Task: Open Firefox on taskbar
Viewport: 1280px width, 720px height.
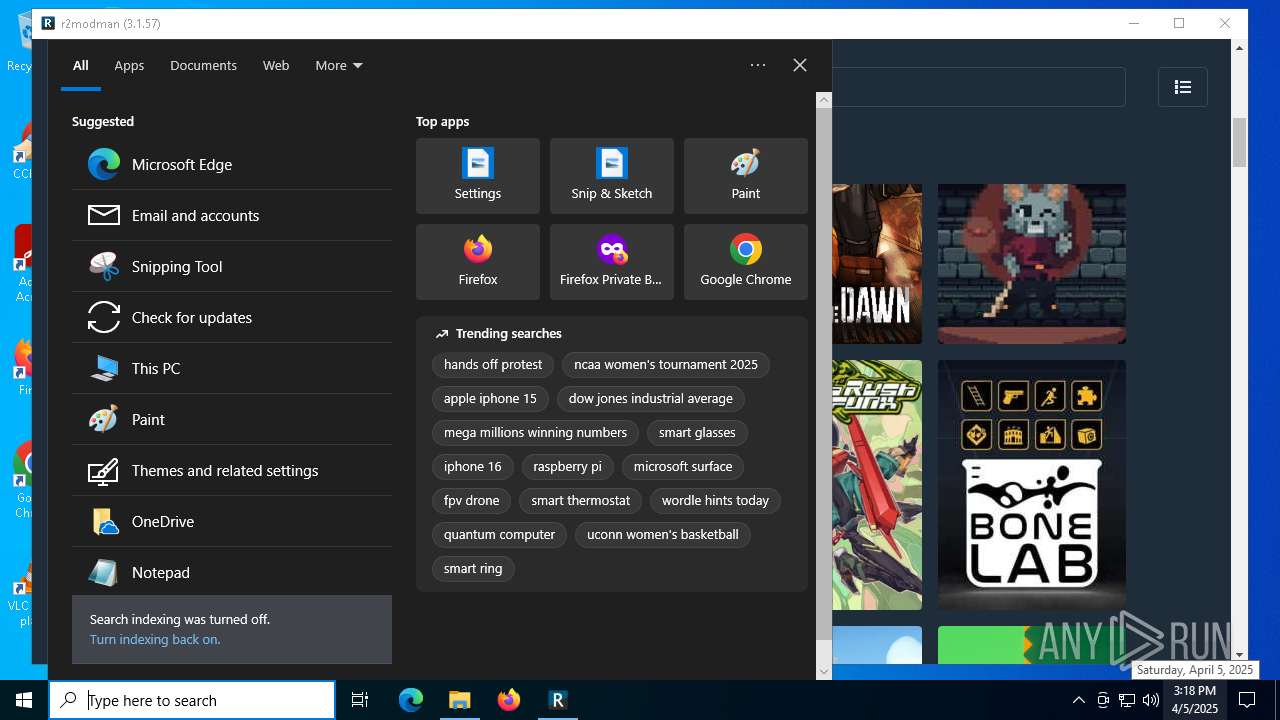Action: [509, 700]
